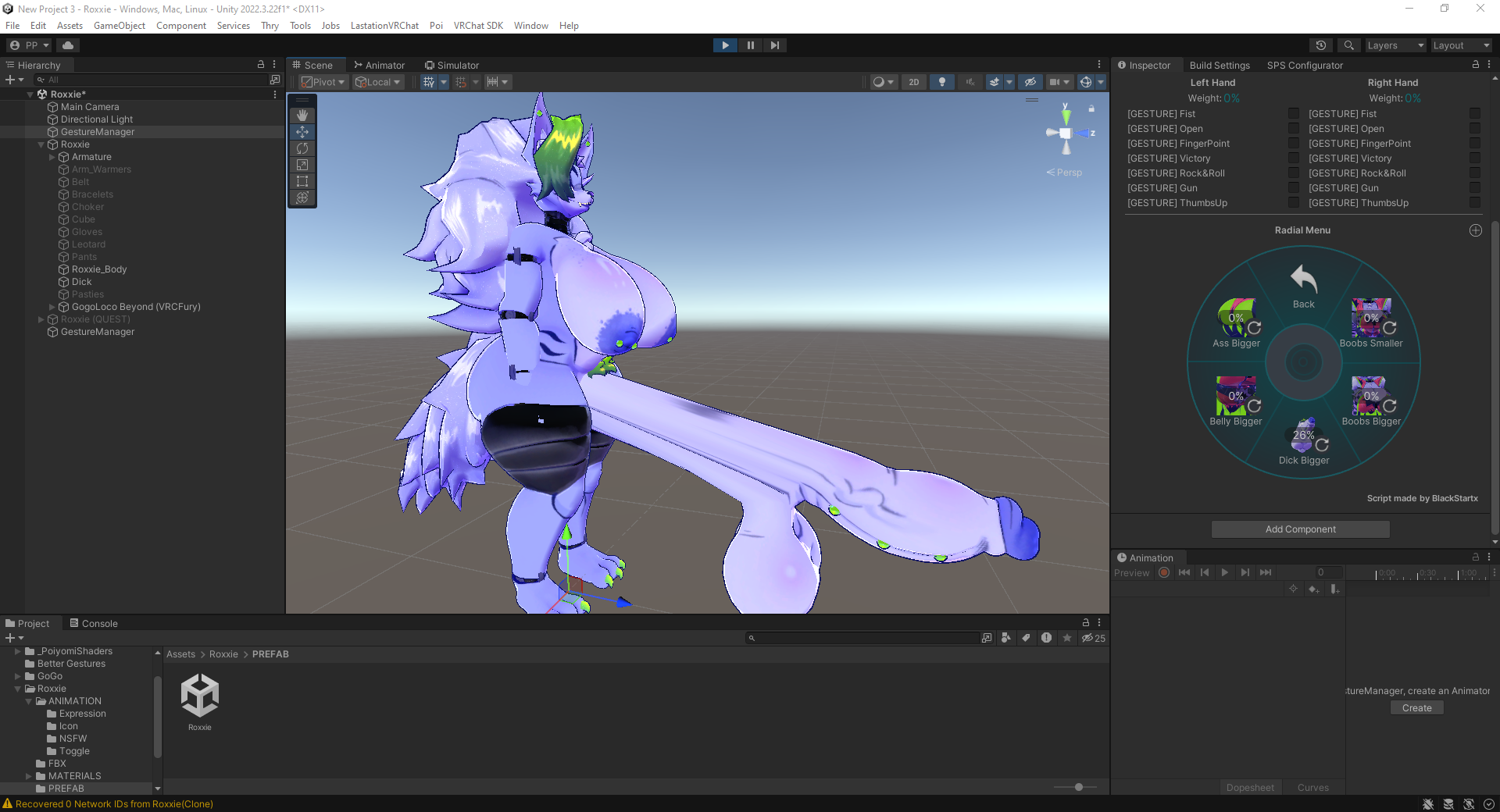Select the Rect tool in Scene

click(x=302, y=181)
